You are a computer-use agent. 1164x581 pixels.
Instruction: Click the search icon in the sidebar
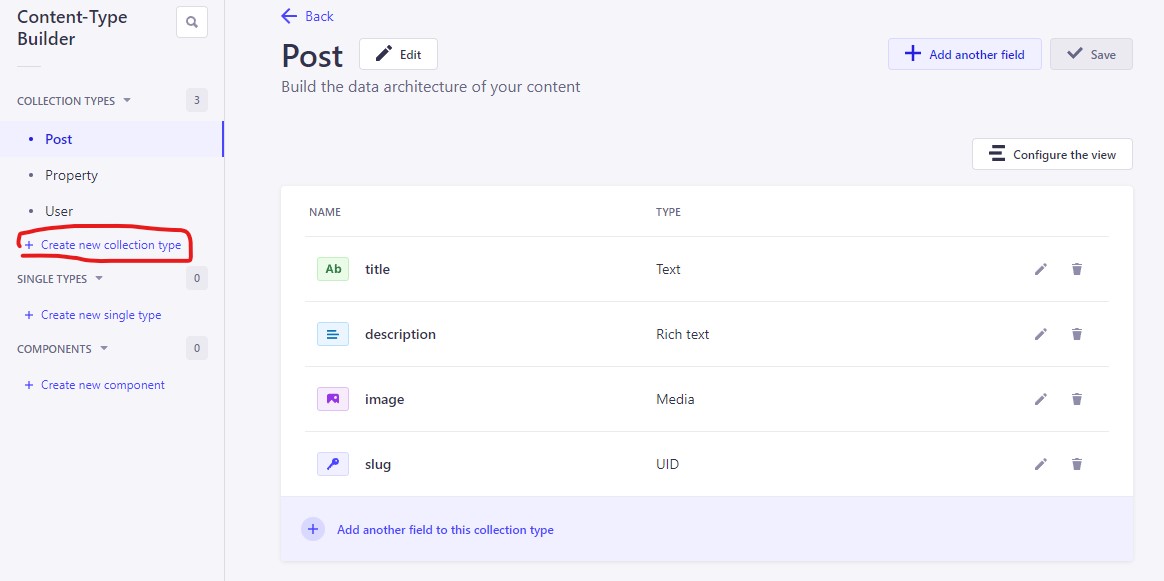tap(191, 22)
